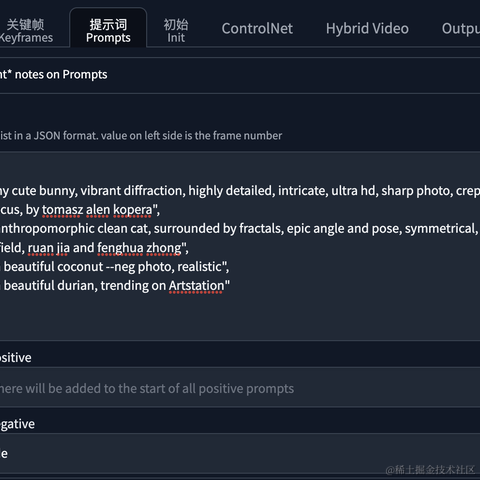This screenshot has width=480, height=480.
Task: Switch to the Output tab
Action: coord(461,29)
